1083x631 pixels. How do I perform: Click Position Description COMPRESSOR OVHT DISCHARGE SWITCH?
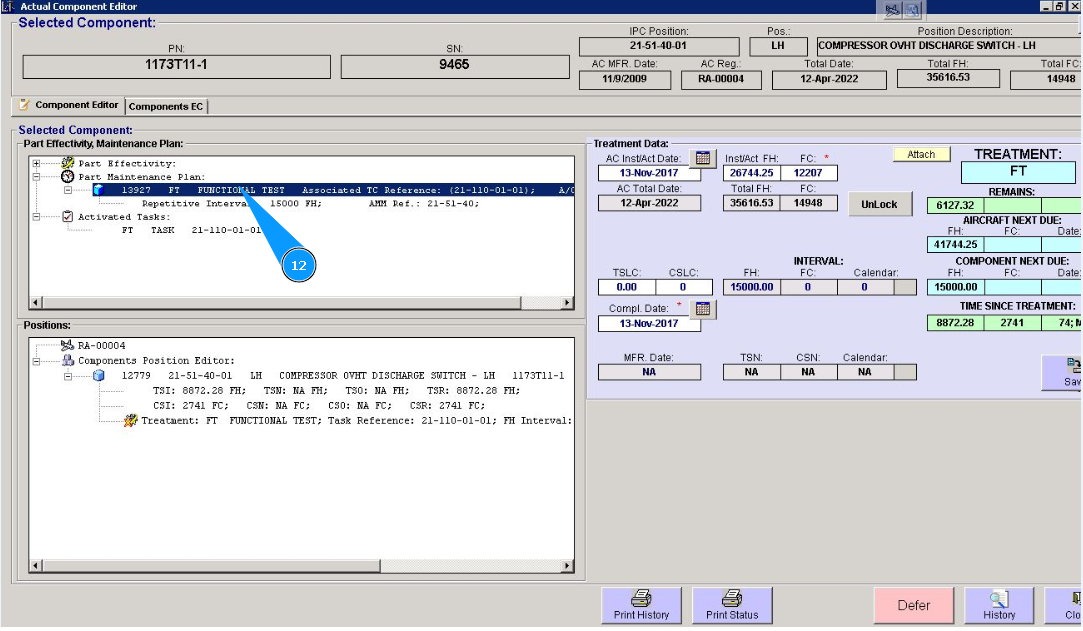point(948,46)
